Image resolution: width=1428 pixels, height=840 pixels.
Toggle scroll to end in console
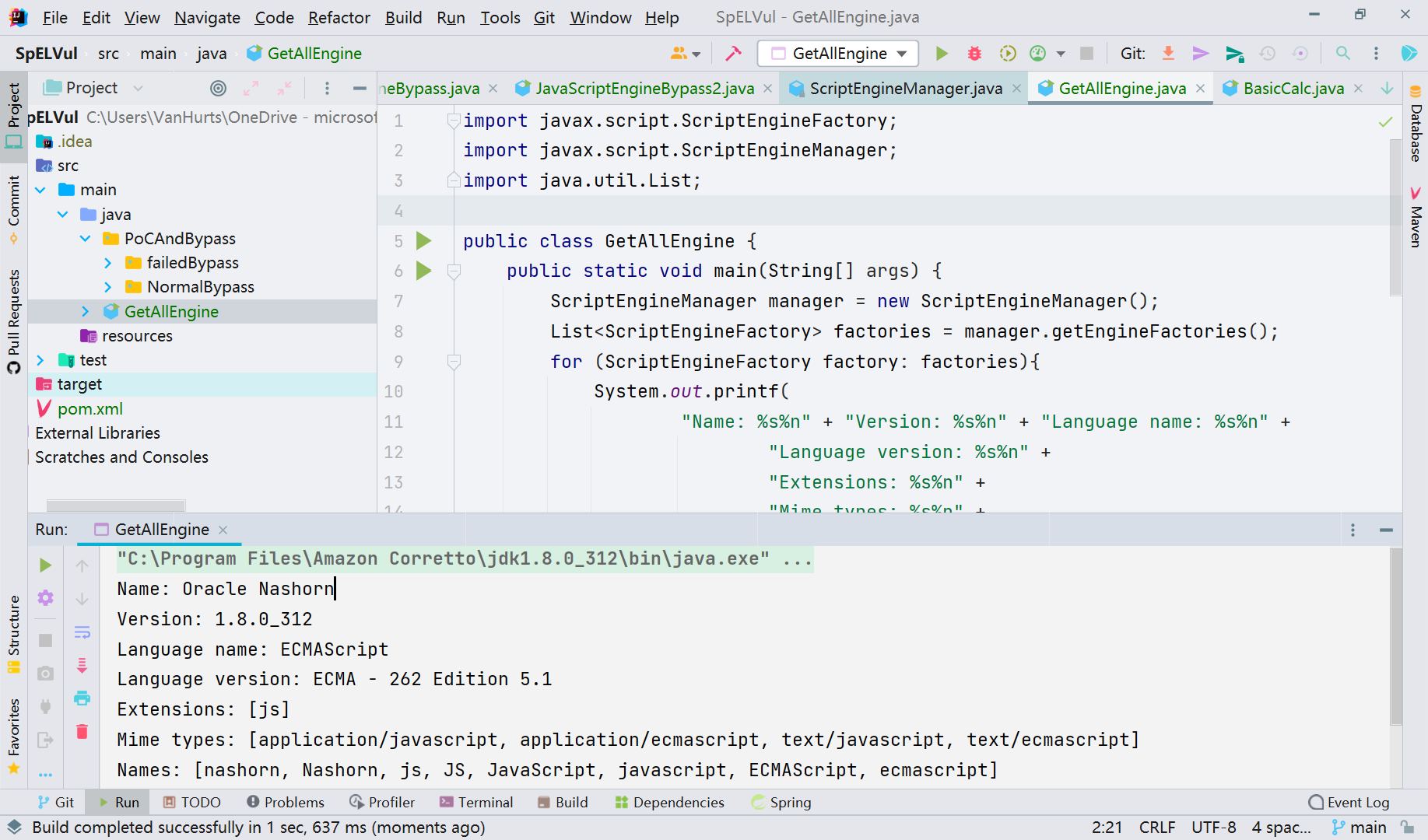82,665
